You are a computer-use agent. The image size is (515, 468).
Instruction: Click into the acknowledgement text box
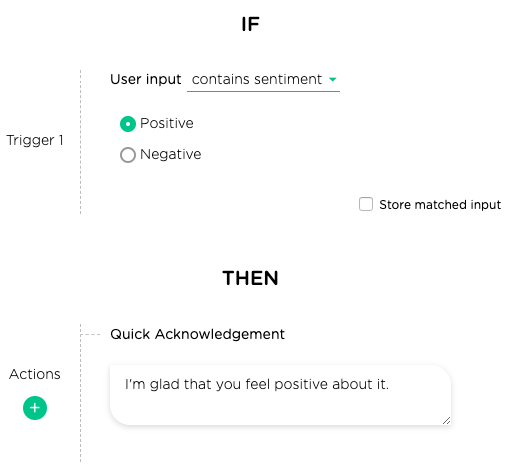click(x=280, y=395)
